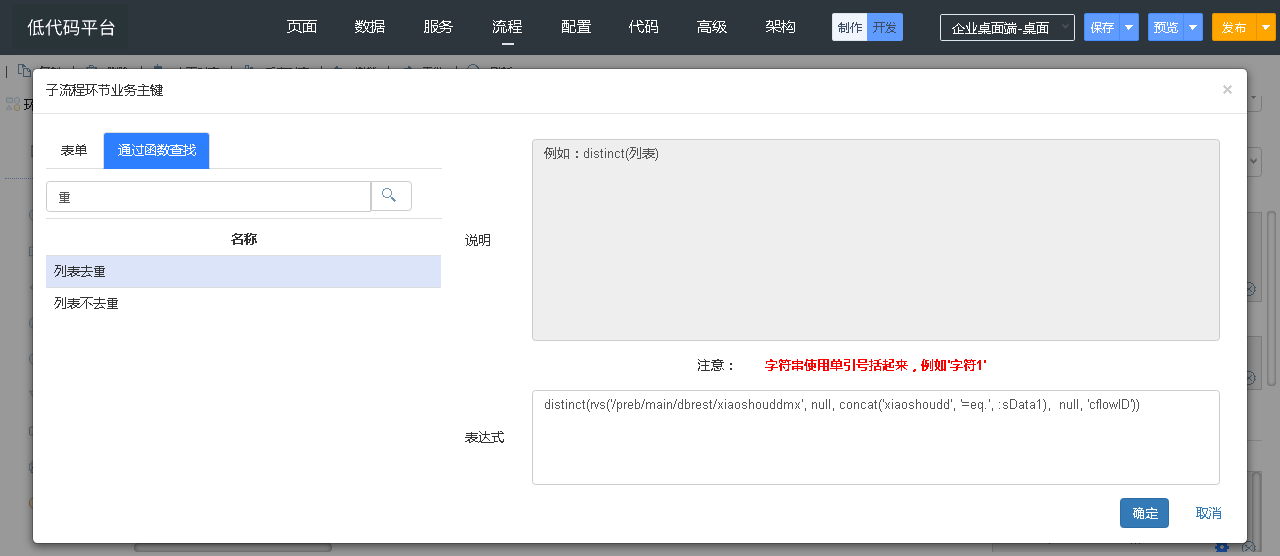Viewport: 1280px width, 556px height.
Task: Open the 企业桌面端-桌面 dropdown
Action: point(1006,28)
